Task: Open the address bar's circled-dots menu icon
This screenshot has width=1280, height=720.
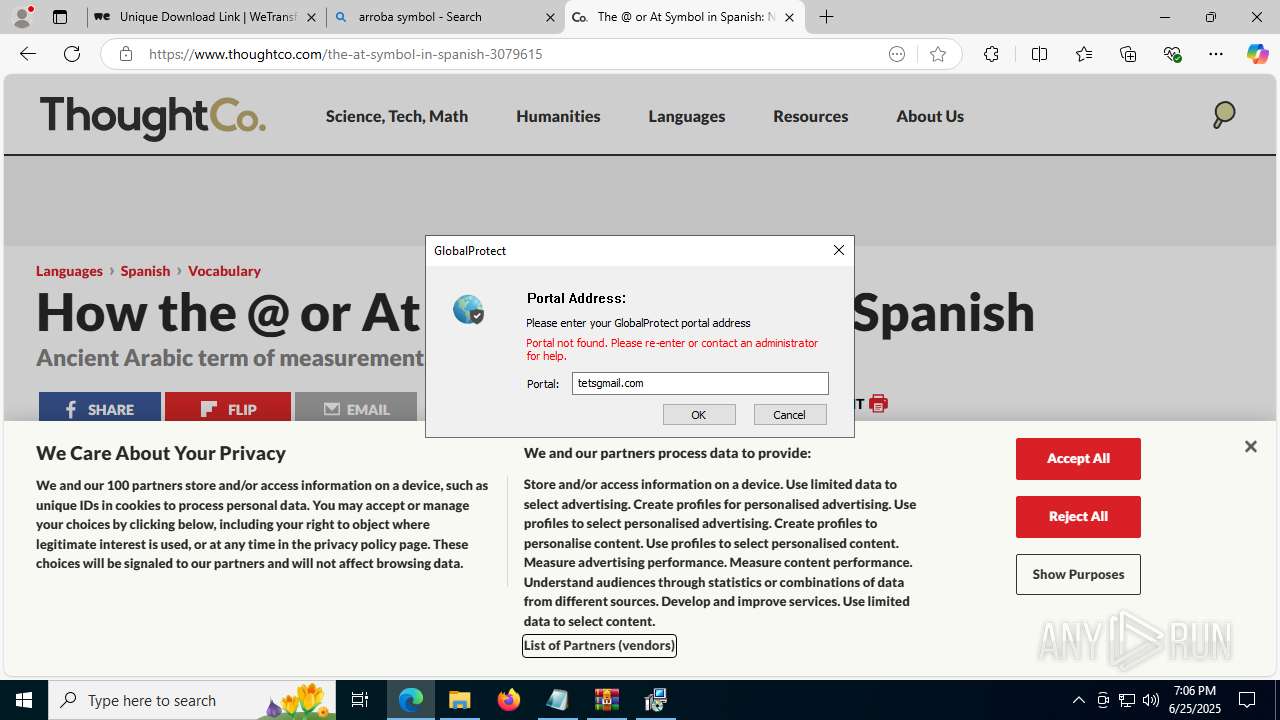Action: [x=897, y=54]
